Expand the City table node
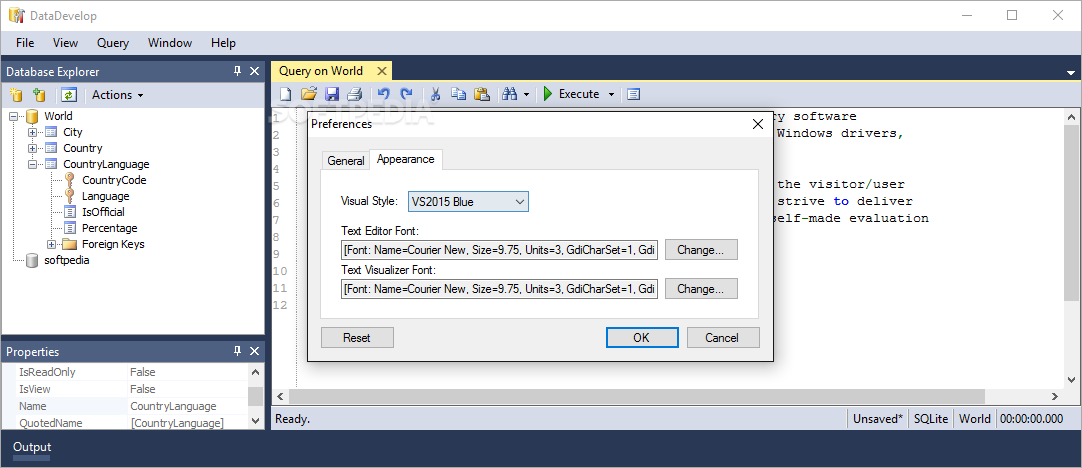This screenshot has height=468, width=1082. 32,132
